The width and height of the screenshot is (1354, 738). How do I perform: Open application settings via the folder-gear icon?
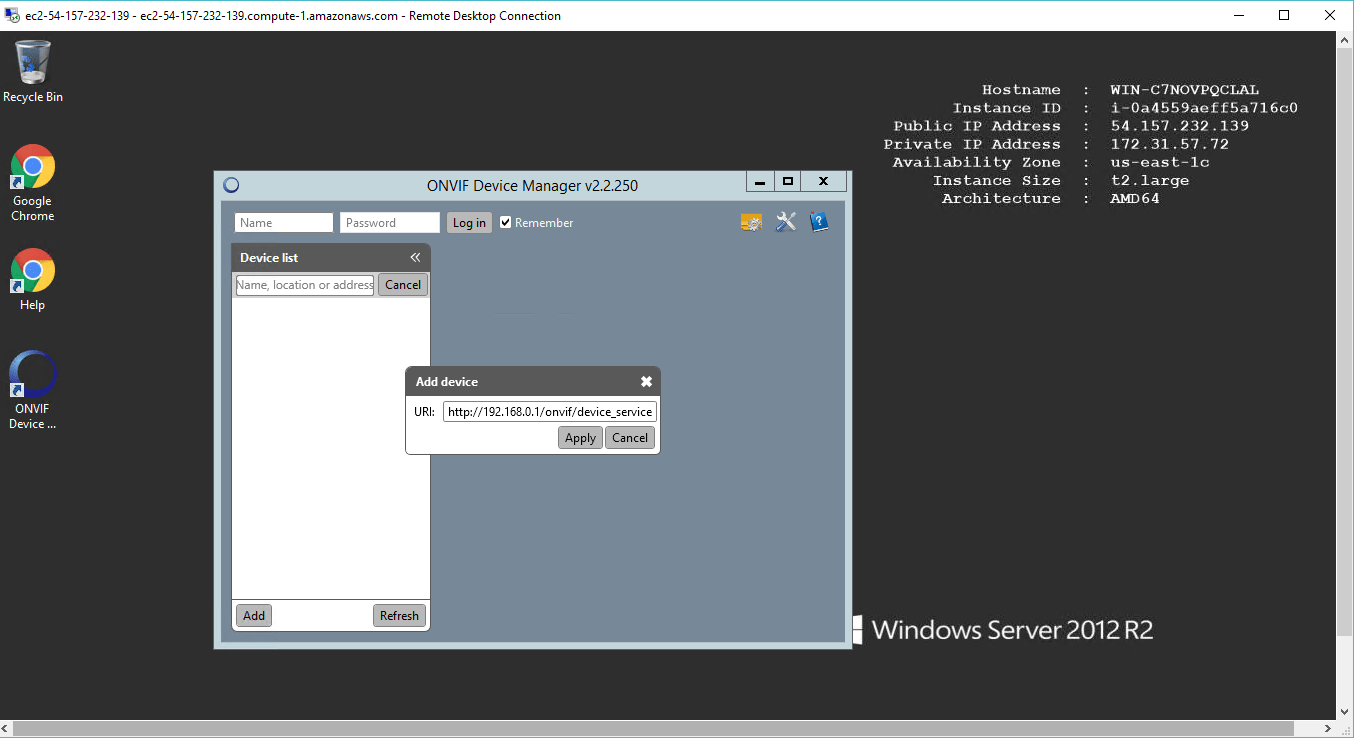pos(751,222)
